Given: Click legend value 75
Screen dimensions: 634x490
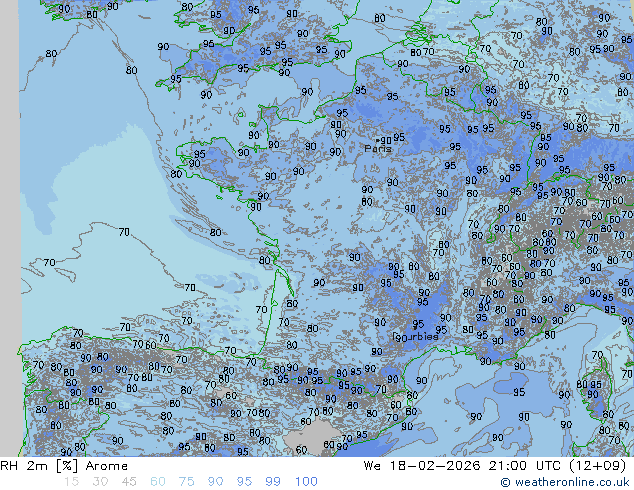Looking at the screenshot, I should [x=186, y=482].
